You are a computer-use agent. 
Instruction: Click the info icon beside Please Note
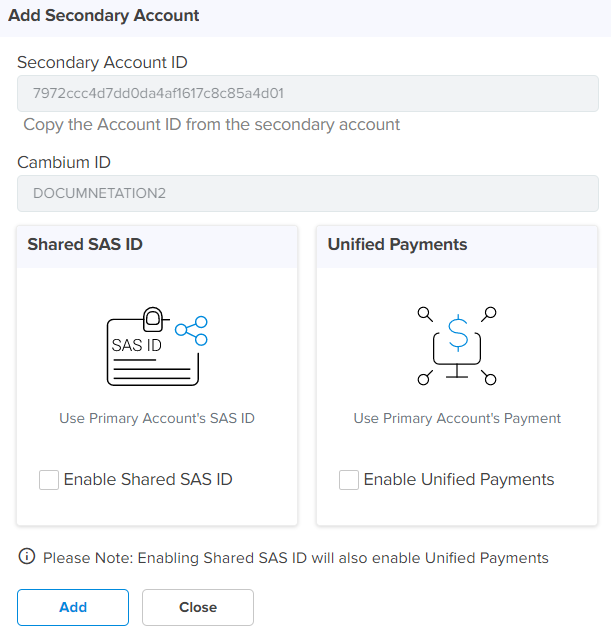click(x=27, y=557)
